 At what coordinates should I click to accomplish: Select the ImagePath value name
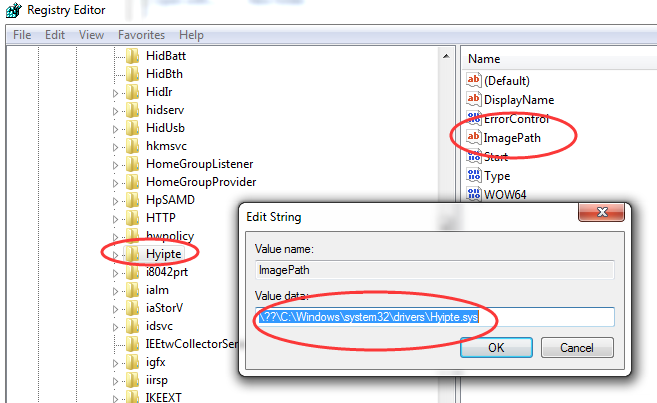(x=512, y=138)
